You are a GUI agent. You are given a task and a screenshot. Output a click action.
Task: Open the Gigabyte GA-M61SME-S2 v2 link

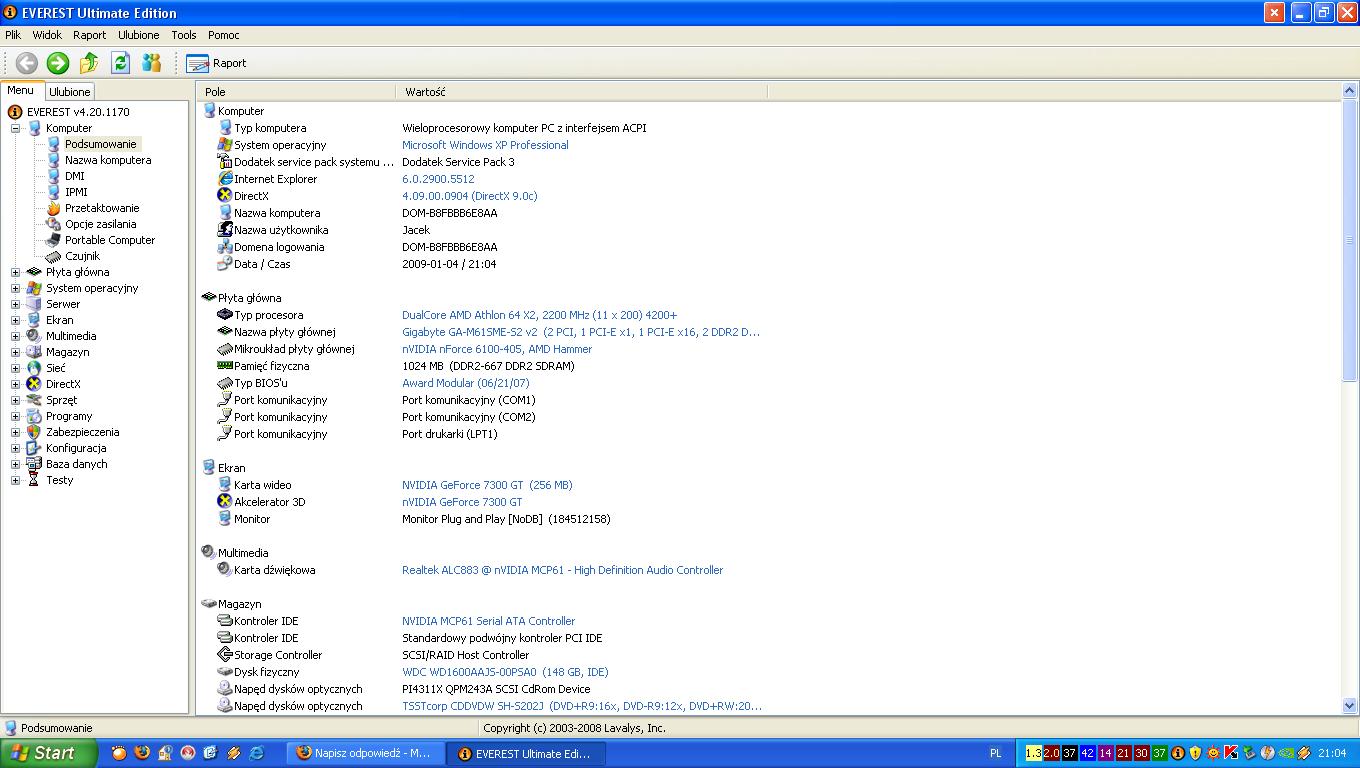(581, 332)
